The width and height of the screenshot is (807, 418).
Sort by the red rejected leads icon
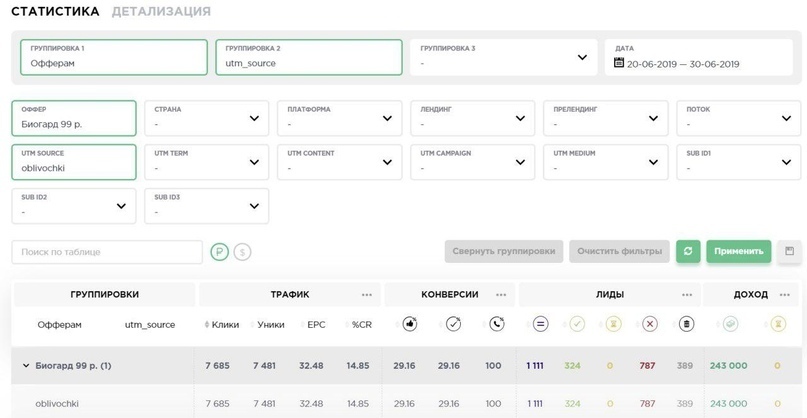tap(650, 324)
